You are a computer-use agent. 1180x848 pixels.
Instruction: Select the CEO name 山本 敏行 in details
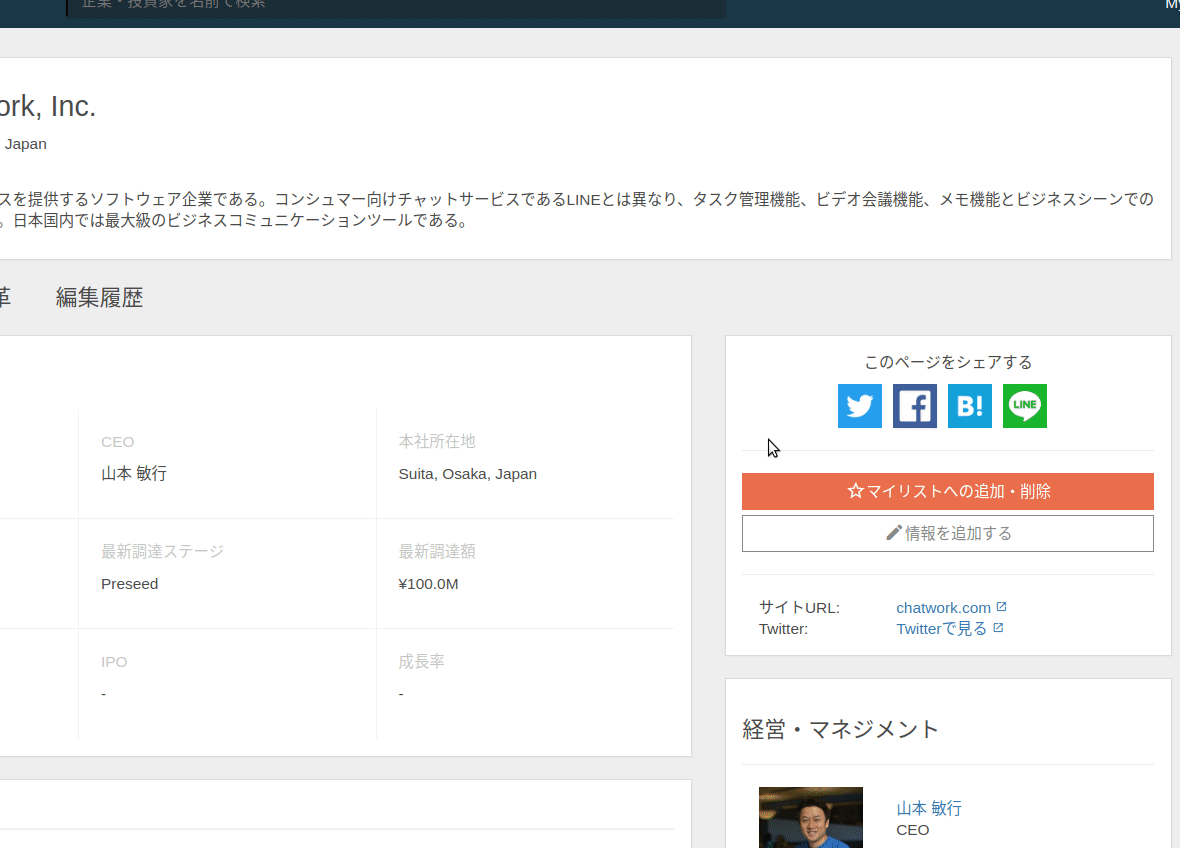click(x=134, y=473)
